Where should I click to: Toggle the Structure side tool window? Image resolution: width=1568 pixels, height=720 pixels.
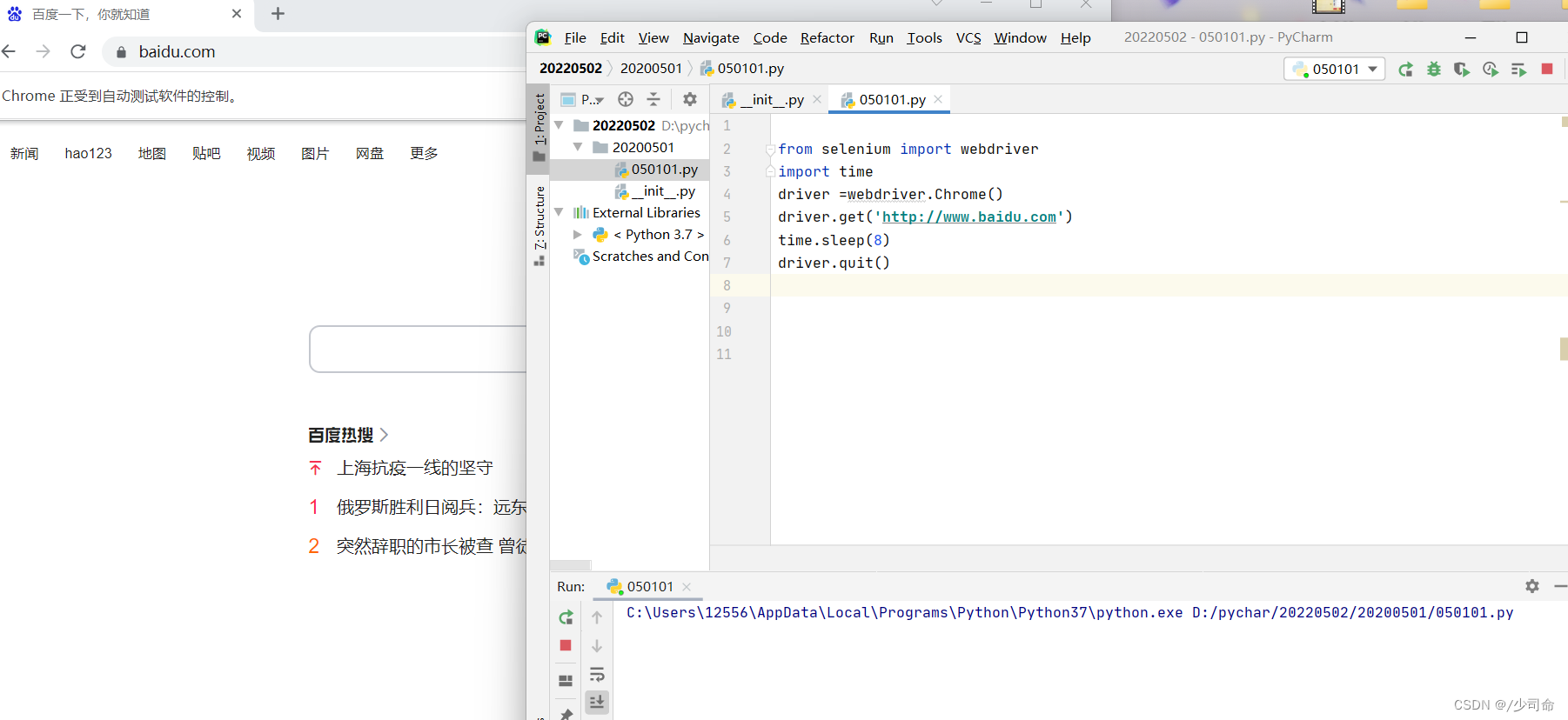tap(539, 224)
